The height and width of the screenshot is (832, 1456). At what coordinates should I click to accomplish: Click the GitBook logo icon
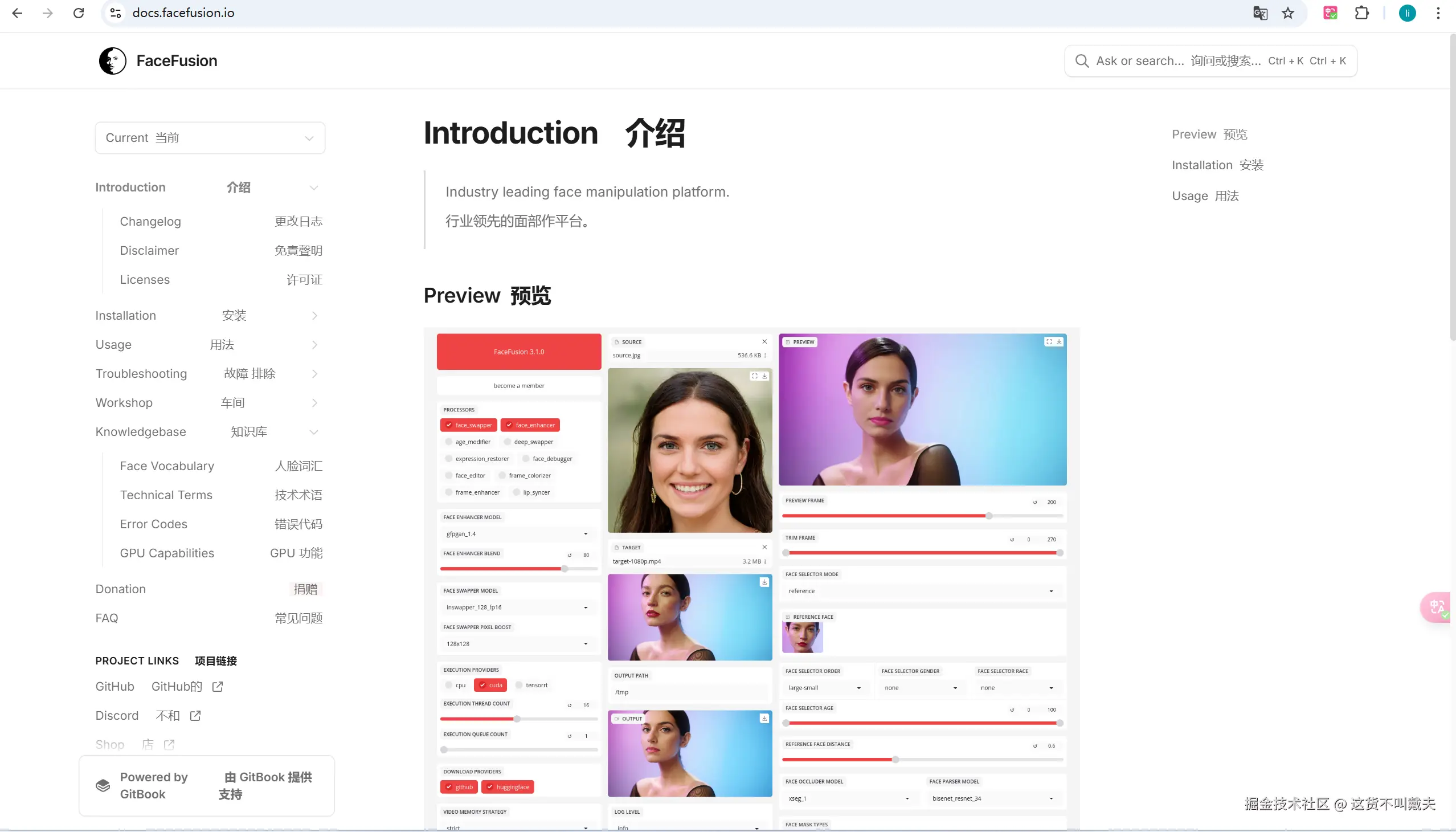103,785
